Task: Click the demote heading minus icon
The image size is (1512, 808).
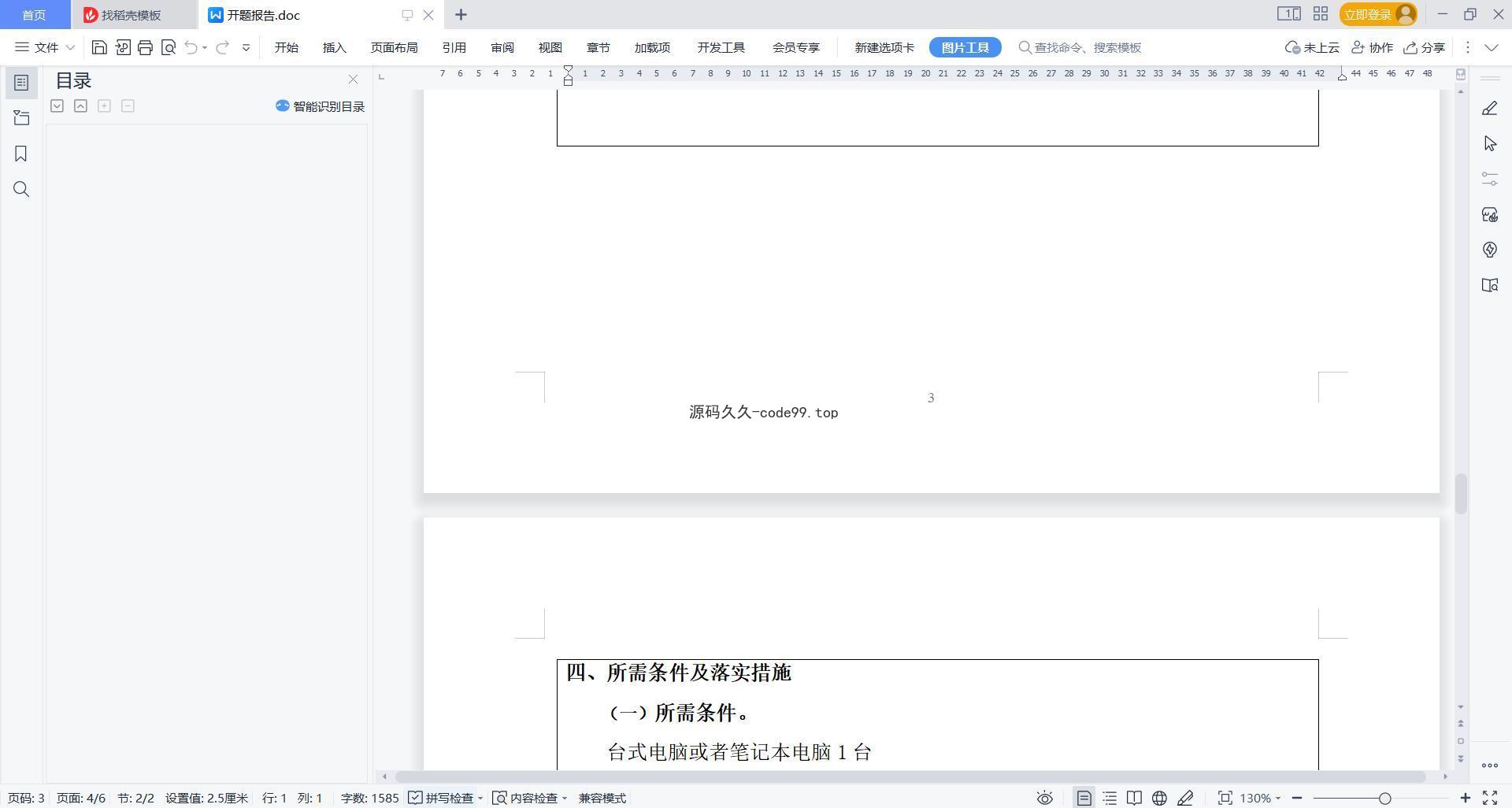Action: click(x=128, y=106)
